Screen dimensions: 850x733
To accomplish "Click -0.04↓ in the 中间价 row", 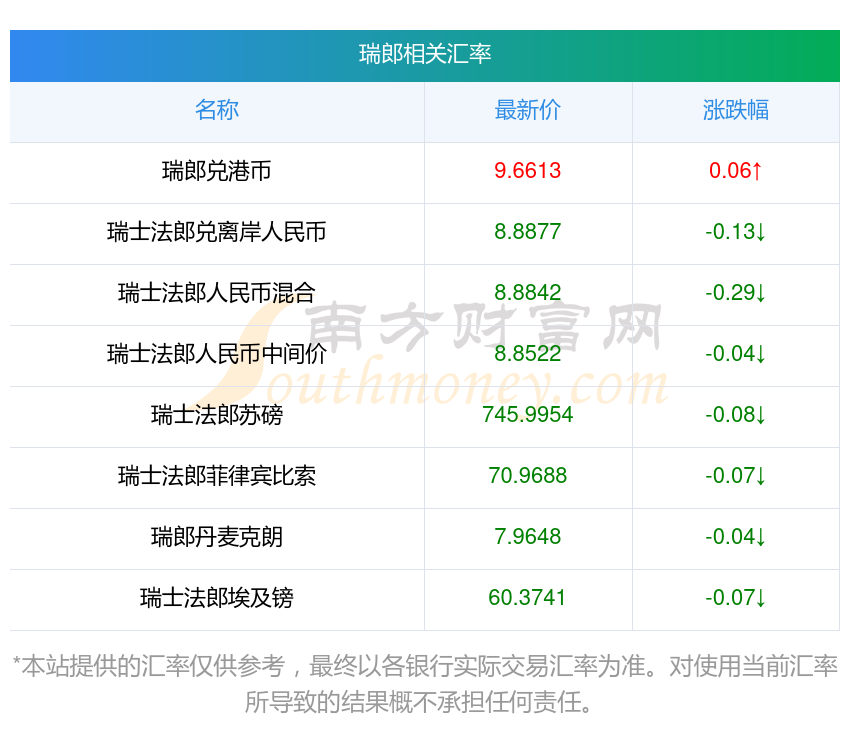I will (x=736, y=354).
